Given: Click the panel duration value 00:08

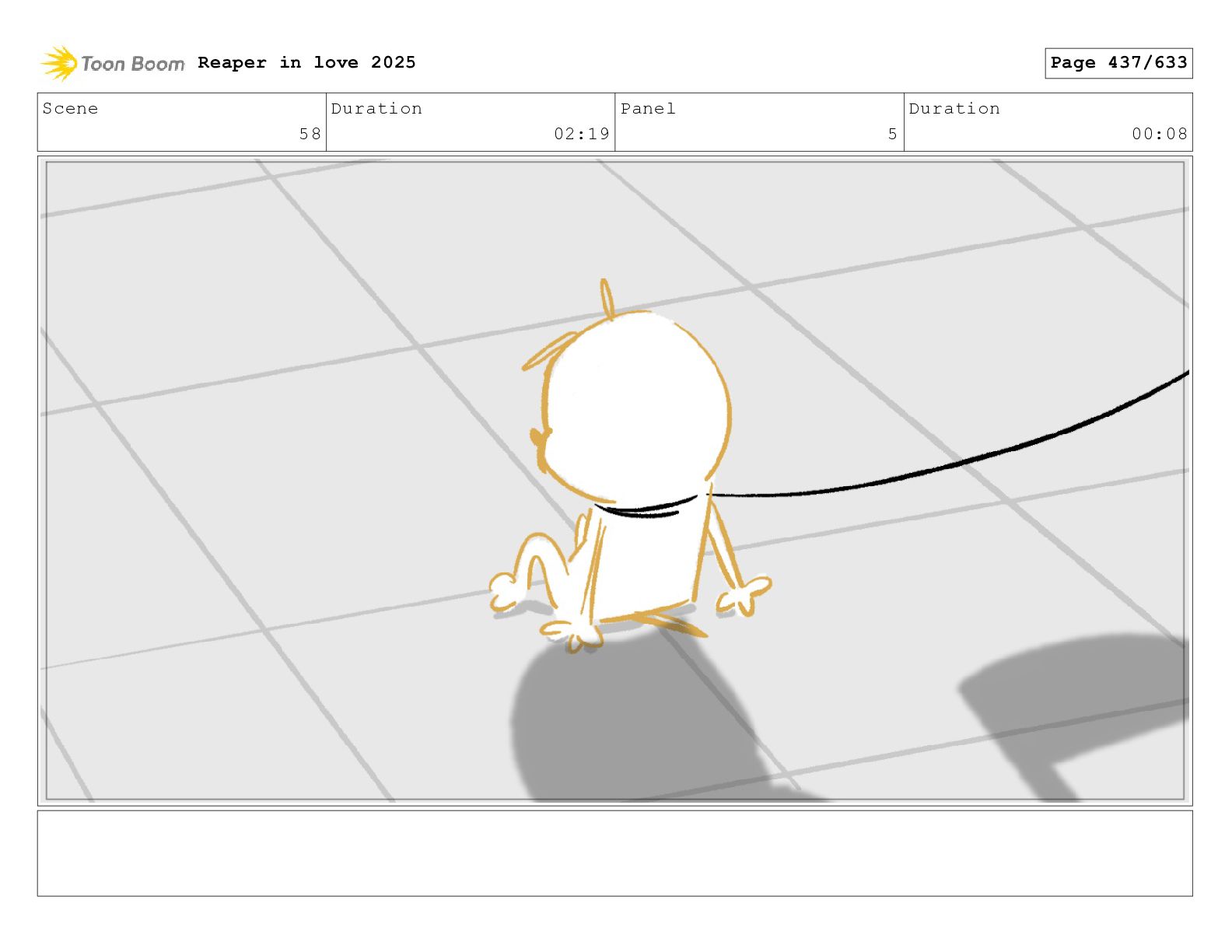Looking at the screenshot, I should tap(1160, 134).
